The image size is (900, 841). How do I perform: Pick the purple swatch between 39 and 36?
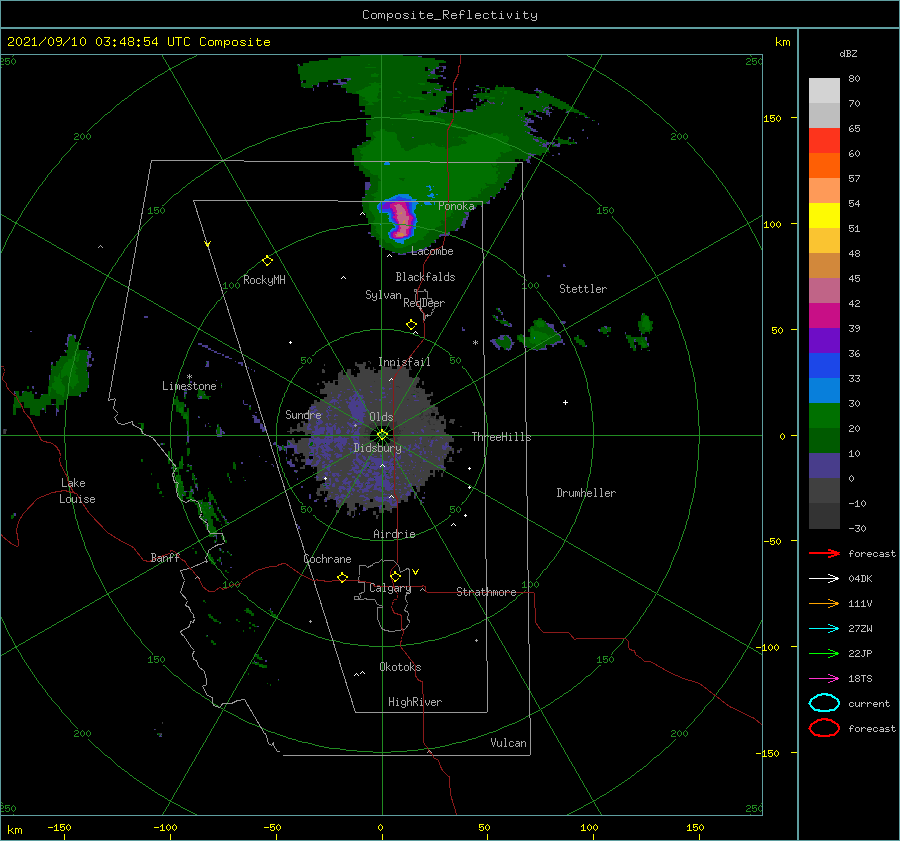pos(824,340)
